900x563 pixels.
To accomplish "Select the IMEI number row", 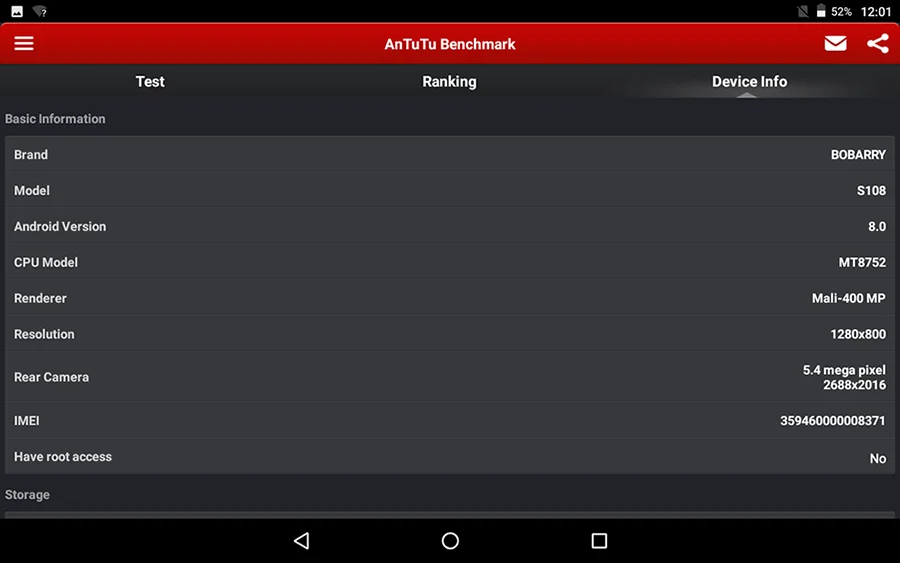I will pyautogui.click(x=450, y=421).
